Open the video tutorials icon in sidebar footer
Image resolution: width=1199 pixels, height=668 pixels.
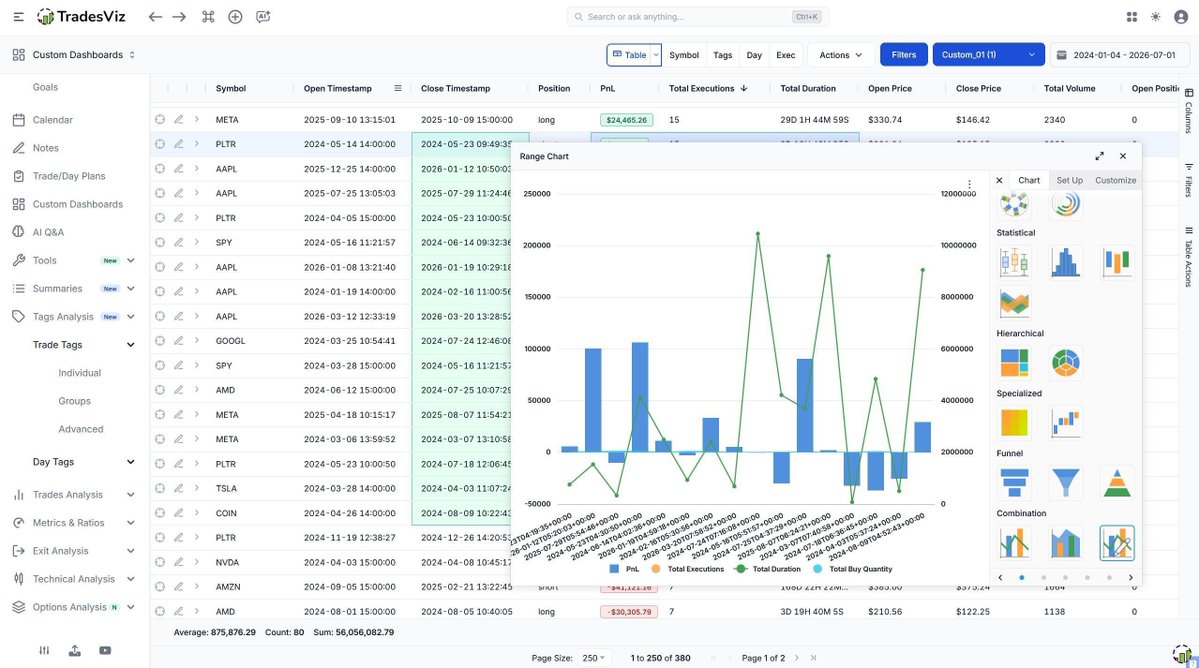coord(105,650)
